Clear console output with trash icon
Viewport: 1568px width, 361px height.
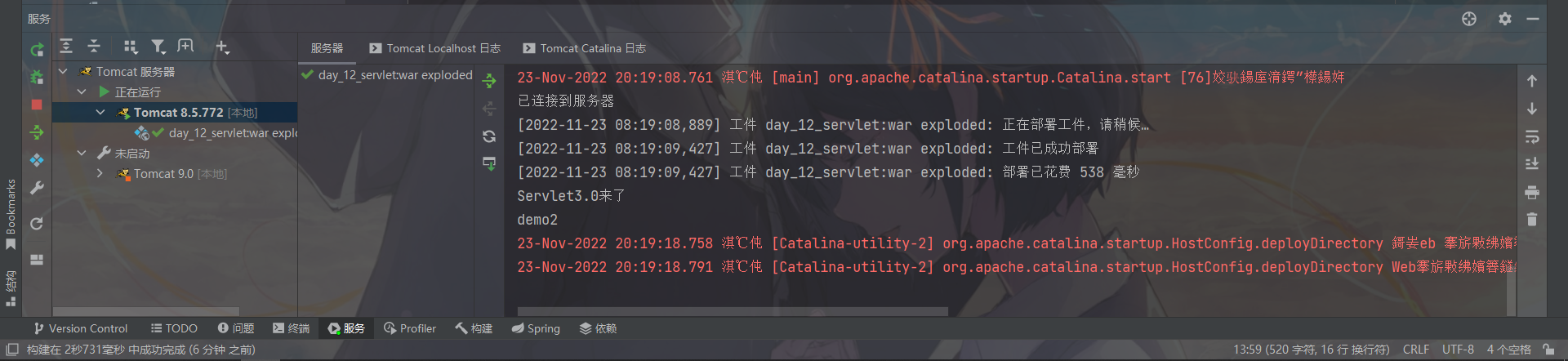1532,220
